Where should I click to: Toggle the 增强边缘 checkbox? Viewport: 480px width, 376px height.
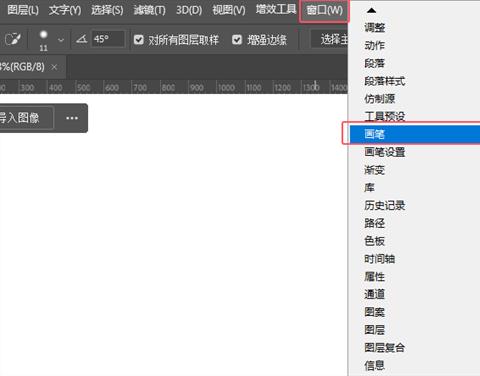coord(237,40)
